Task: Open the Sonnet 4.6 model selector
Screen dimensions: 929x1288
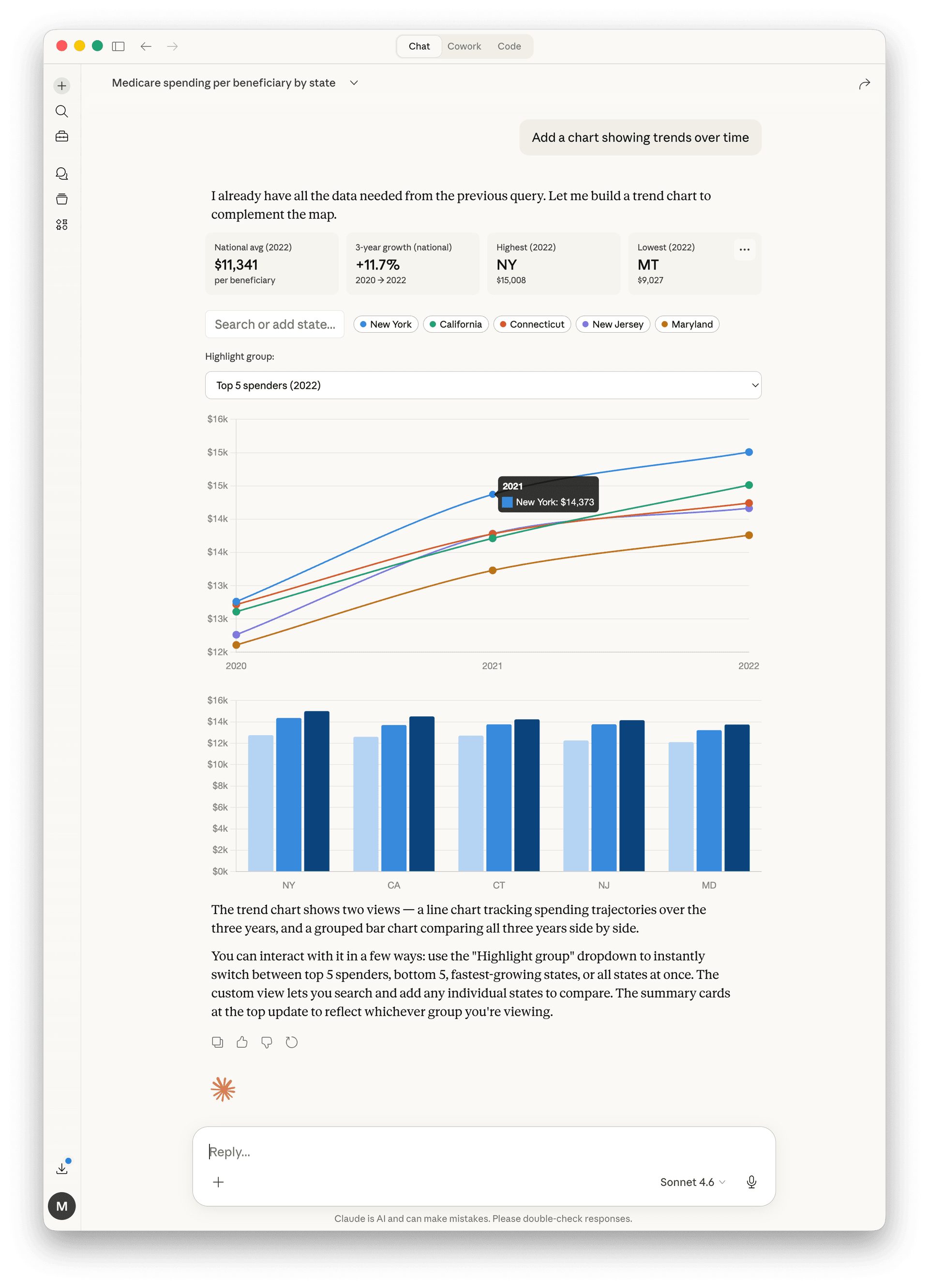Action: tap(692, 1182)
